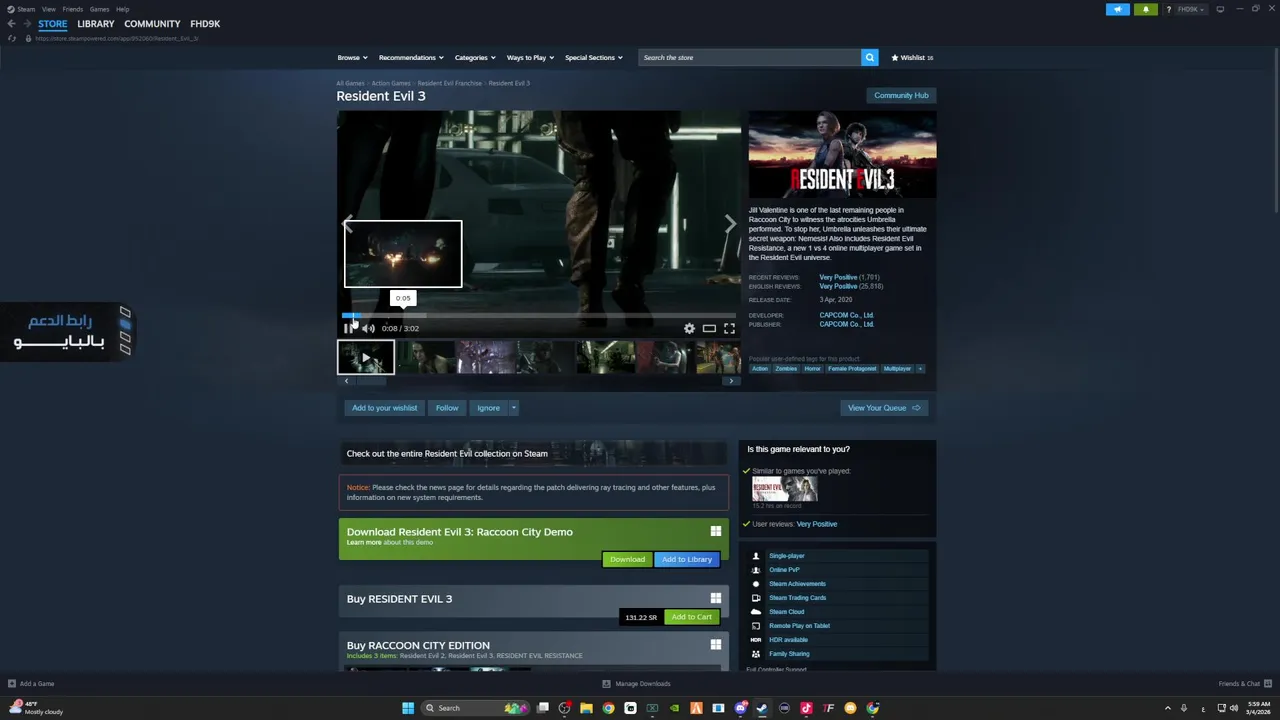Open the Friends menu

(x=73, y=9)
